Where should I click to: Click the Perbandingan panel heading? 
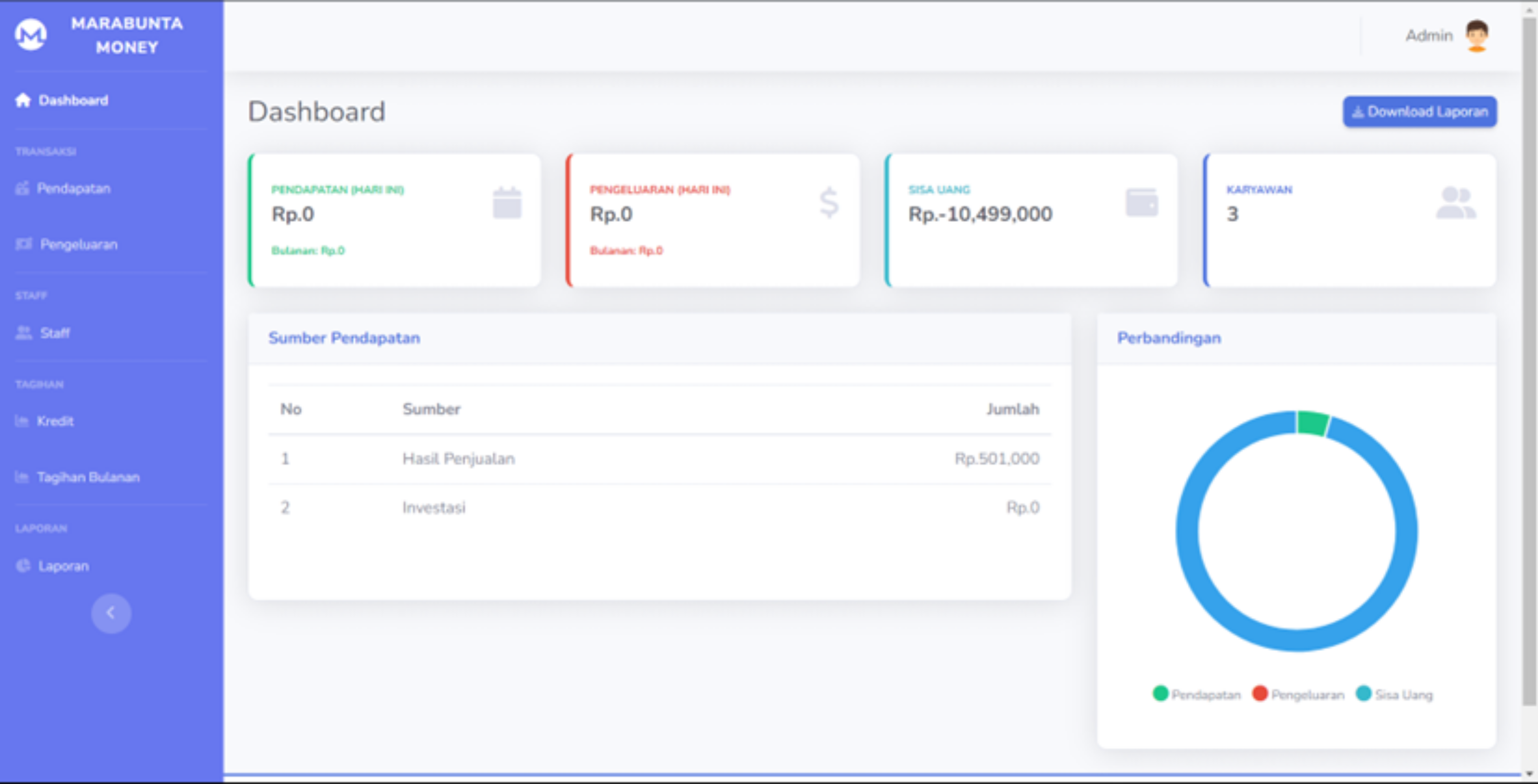[1168, 338]
